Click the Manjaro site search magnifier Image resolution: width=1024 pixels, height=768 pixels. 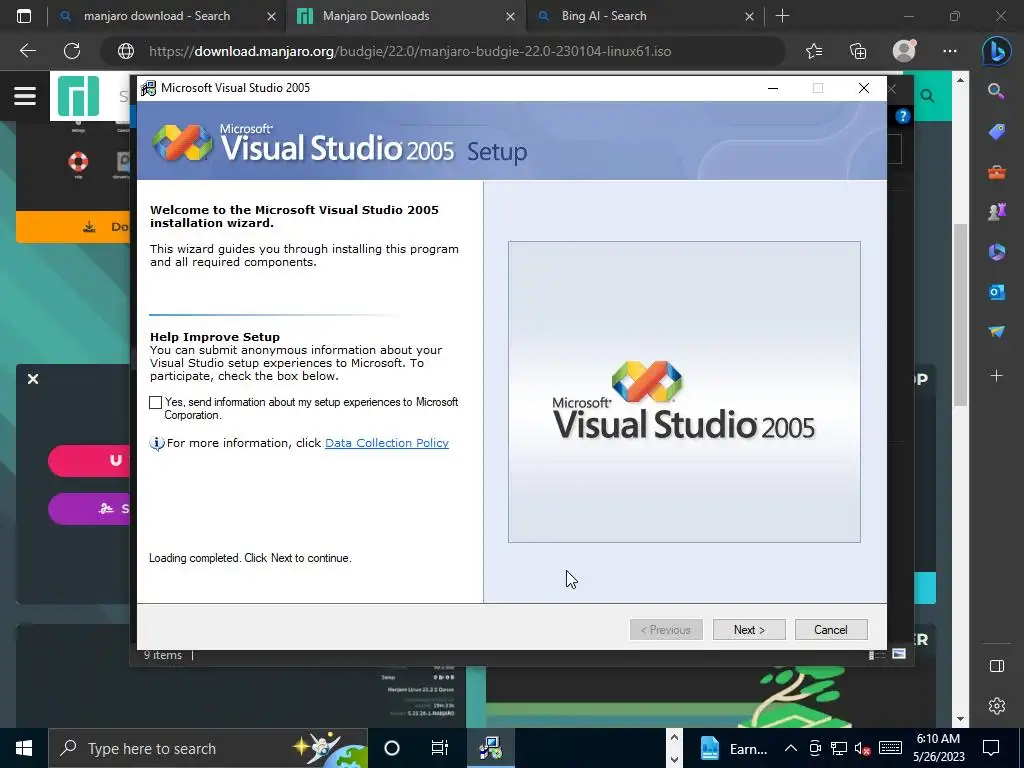(927, 96)
